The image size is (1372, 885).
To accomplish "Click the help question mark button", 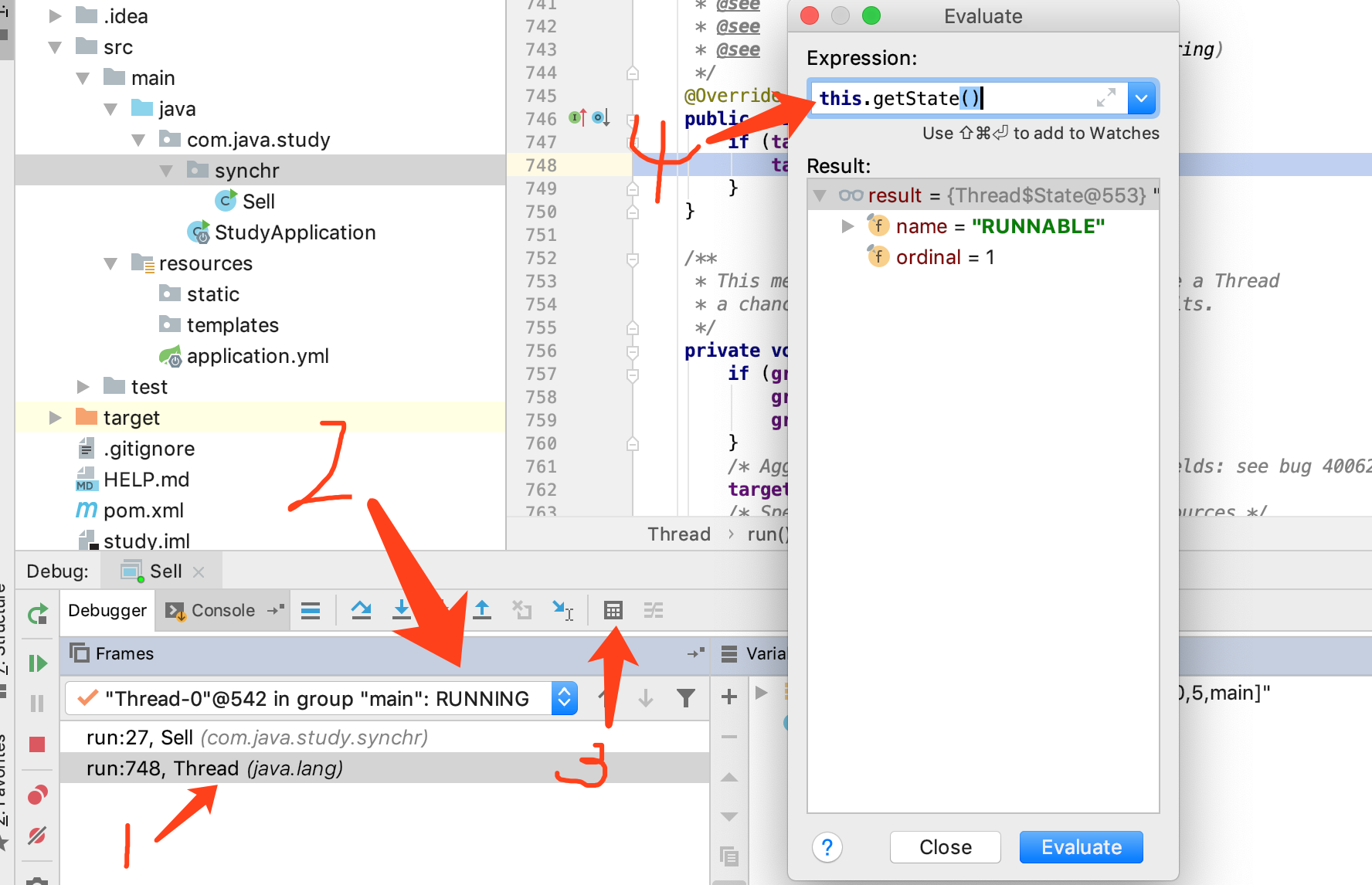I will 827,847.
